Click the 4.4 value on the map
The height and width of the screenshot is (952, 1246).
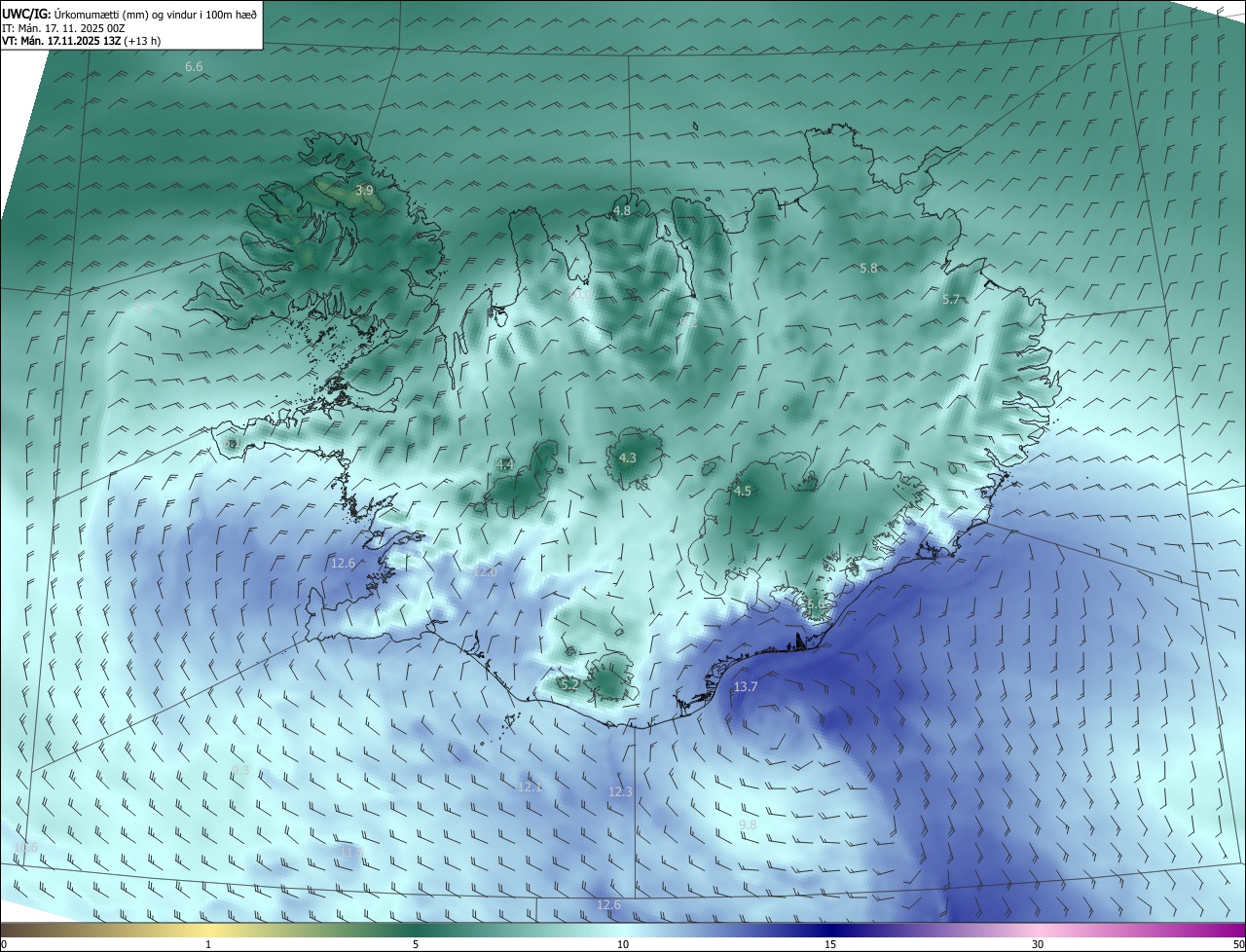[504, 465]
